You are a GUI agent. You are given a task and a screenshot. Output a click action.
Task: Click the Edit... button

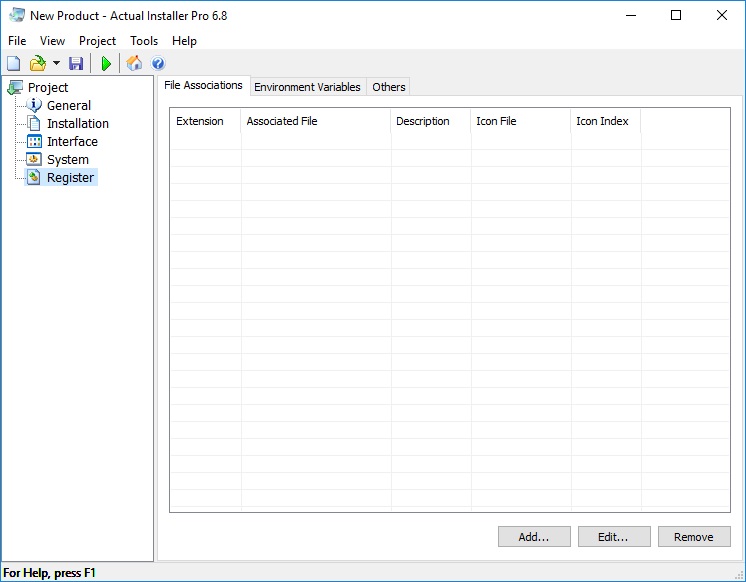pyautogui.click(x=614, y=537)
